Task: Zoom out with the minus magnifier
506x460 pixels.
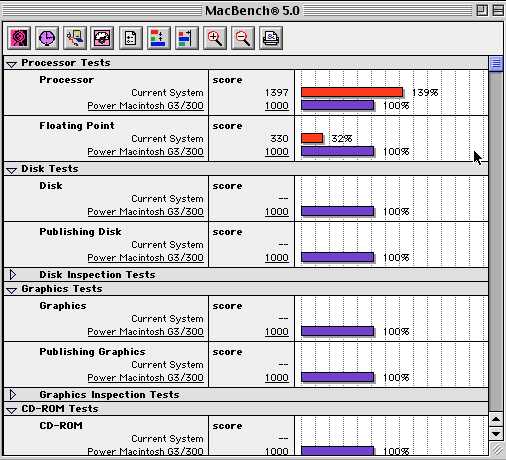Action: (243, 38)
